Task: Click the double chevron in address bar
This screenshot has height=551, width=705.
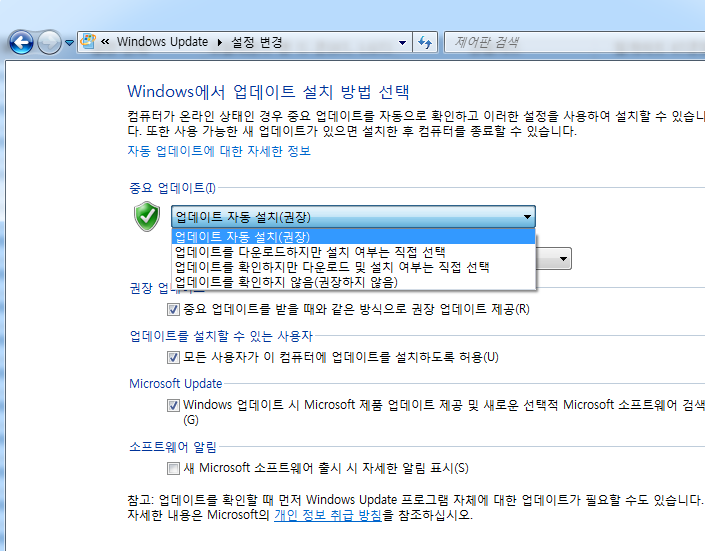Action: [105, 42]
